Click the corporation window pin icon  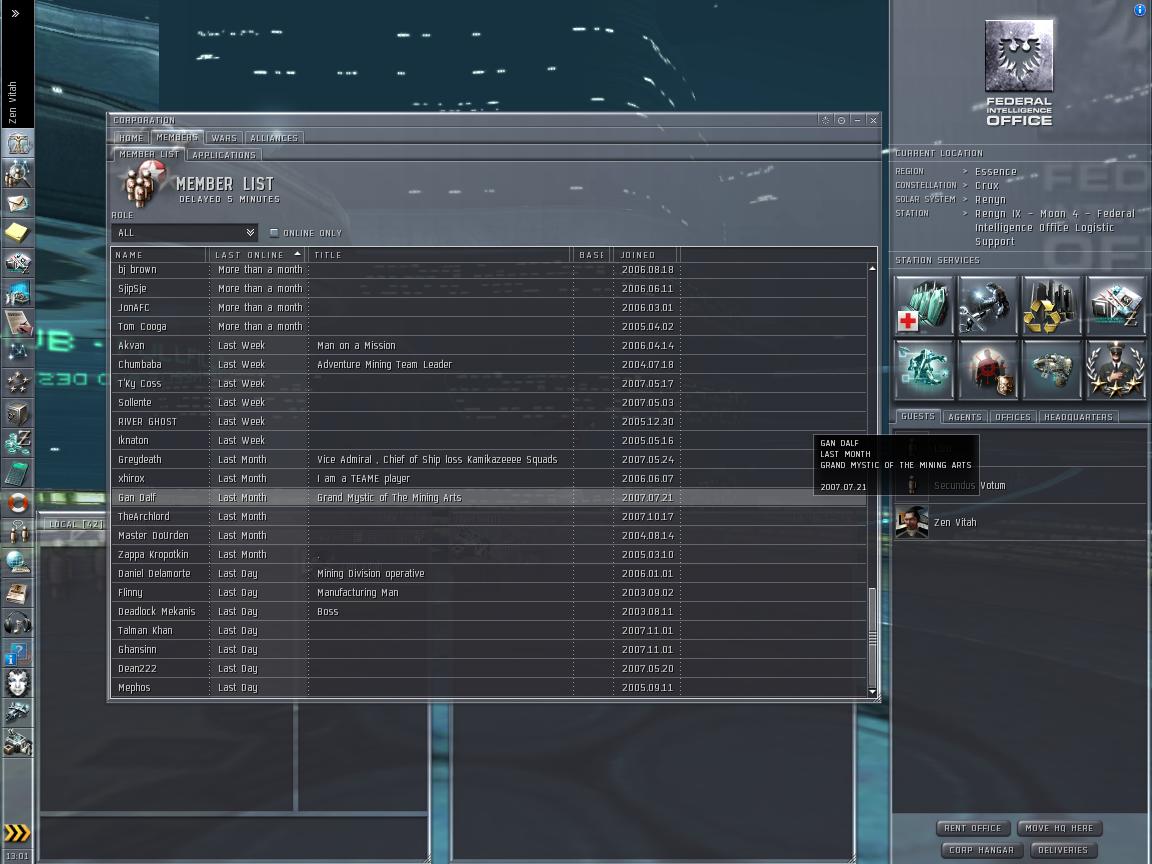point(825,120)
